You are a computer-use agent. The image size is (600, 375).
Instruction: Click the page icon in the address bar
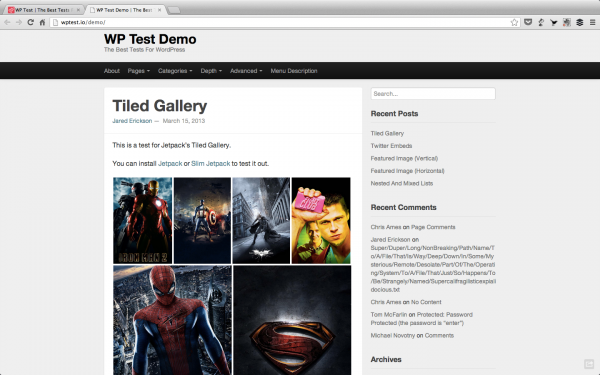[55, 22]
